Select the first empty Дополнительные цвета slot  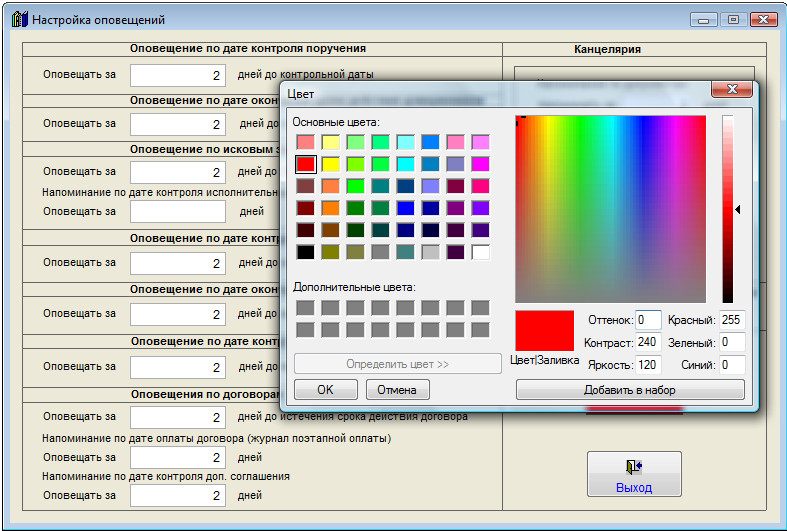pyautogui.click(x=306, y=308)
